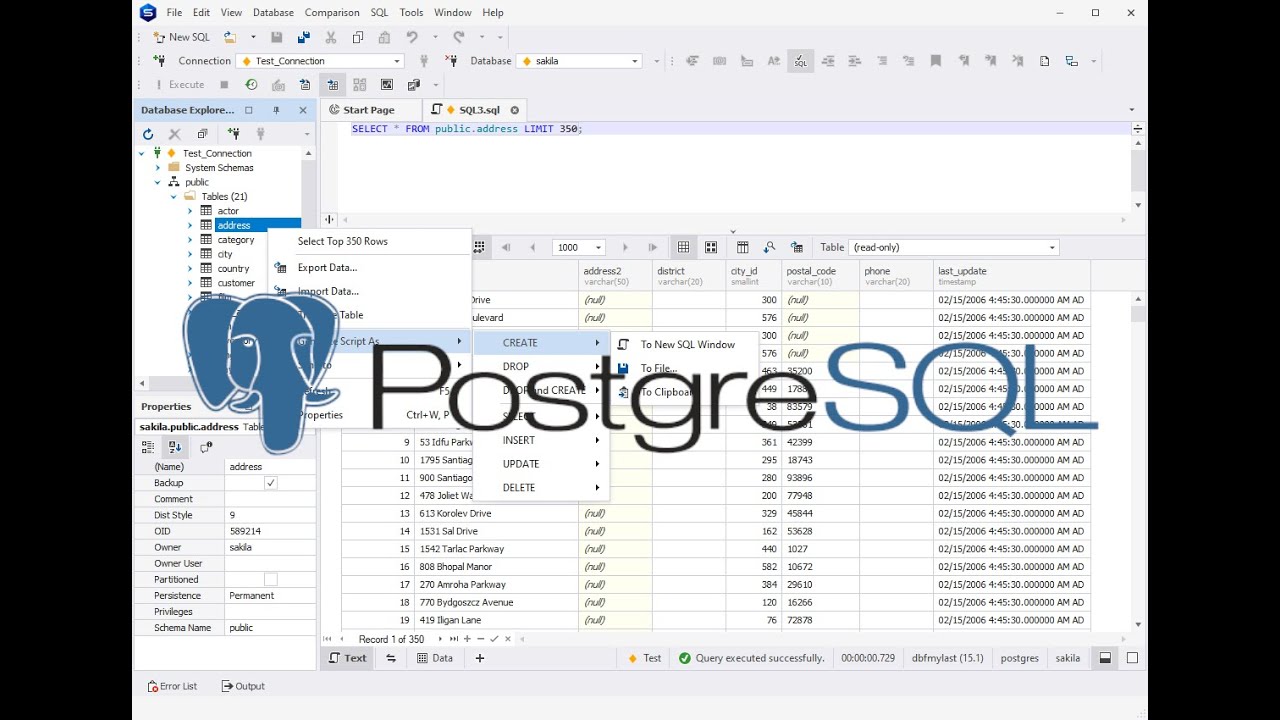This screenshot has width=1280, height=720.
Task: Open the Comparison menu
Action: [x=332, y=12]
